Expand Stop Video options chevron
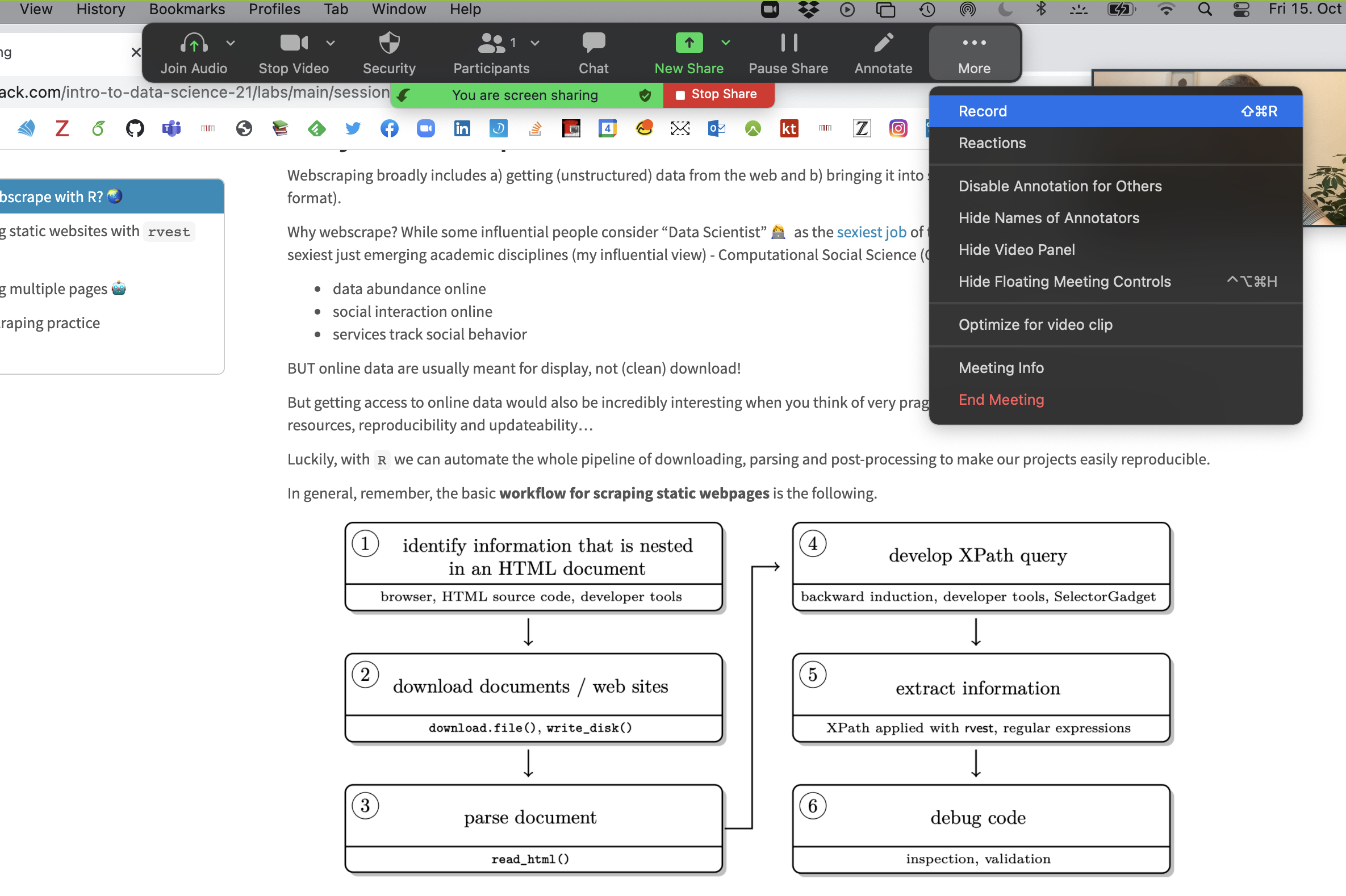Image resolution: width=1346 pixels, height=896 pixels. click(331, 43)
